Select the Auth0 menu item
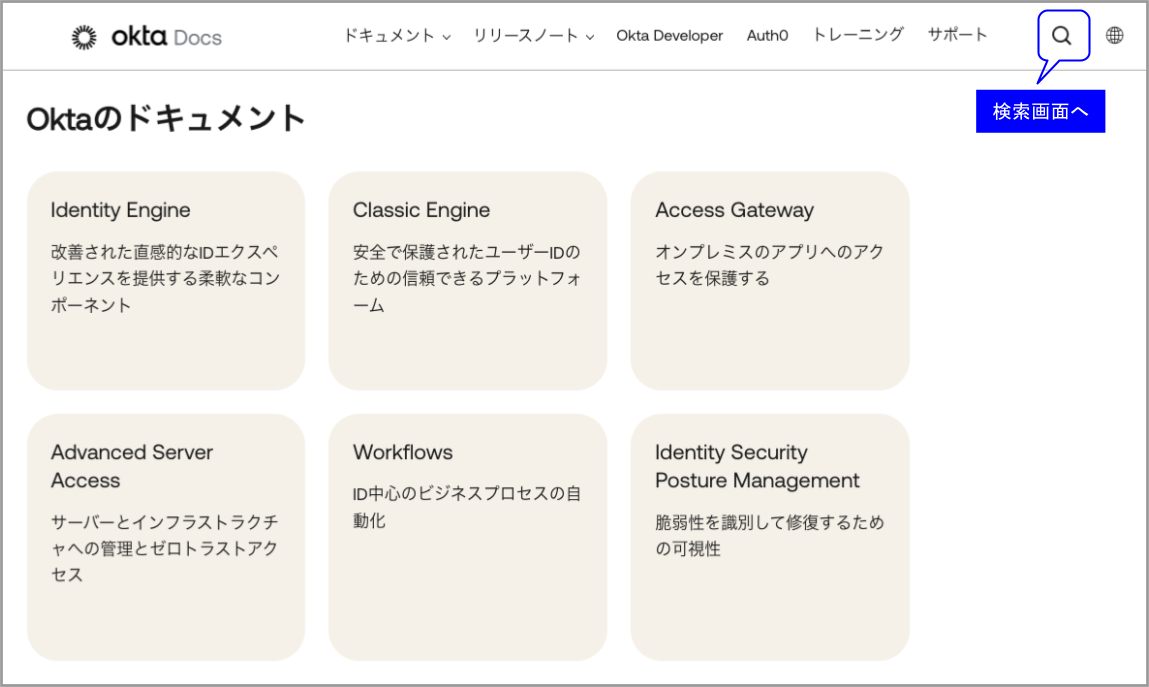1149x687 pixels. click(x=767, y=35)
